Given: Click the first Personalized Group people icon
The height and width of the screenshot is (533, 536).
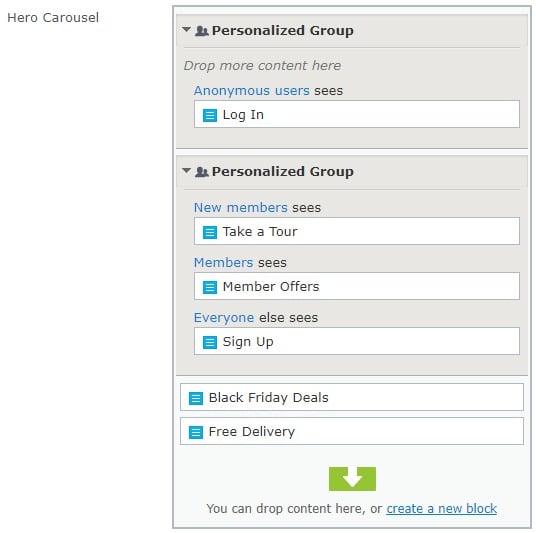Looking at the screenshot, I should tap(202, 31).
